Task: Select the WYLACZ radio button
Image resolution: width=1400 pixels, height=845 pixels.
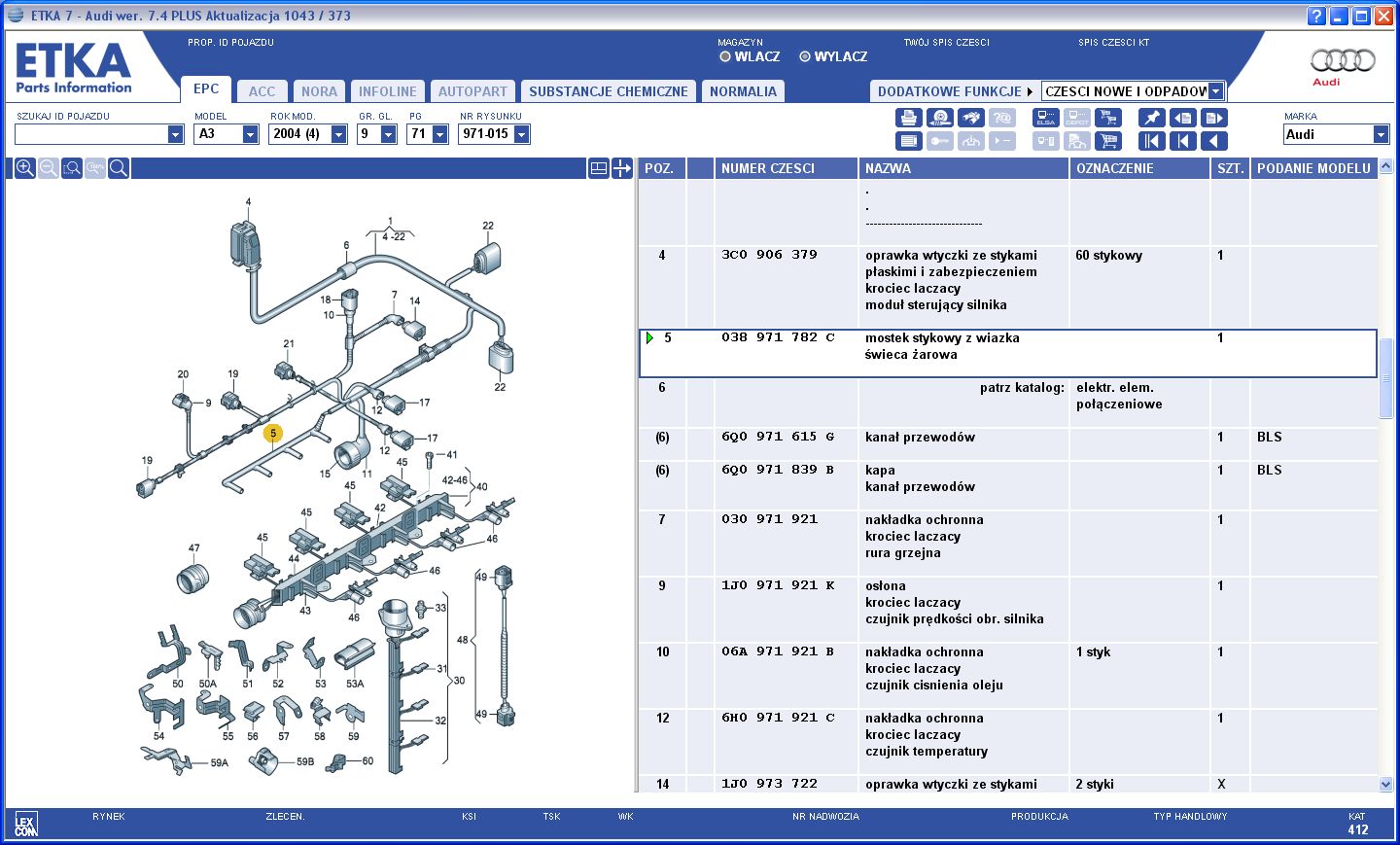Action: 805,56
